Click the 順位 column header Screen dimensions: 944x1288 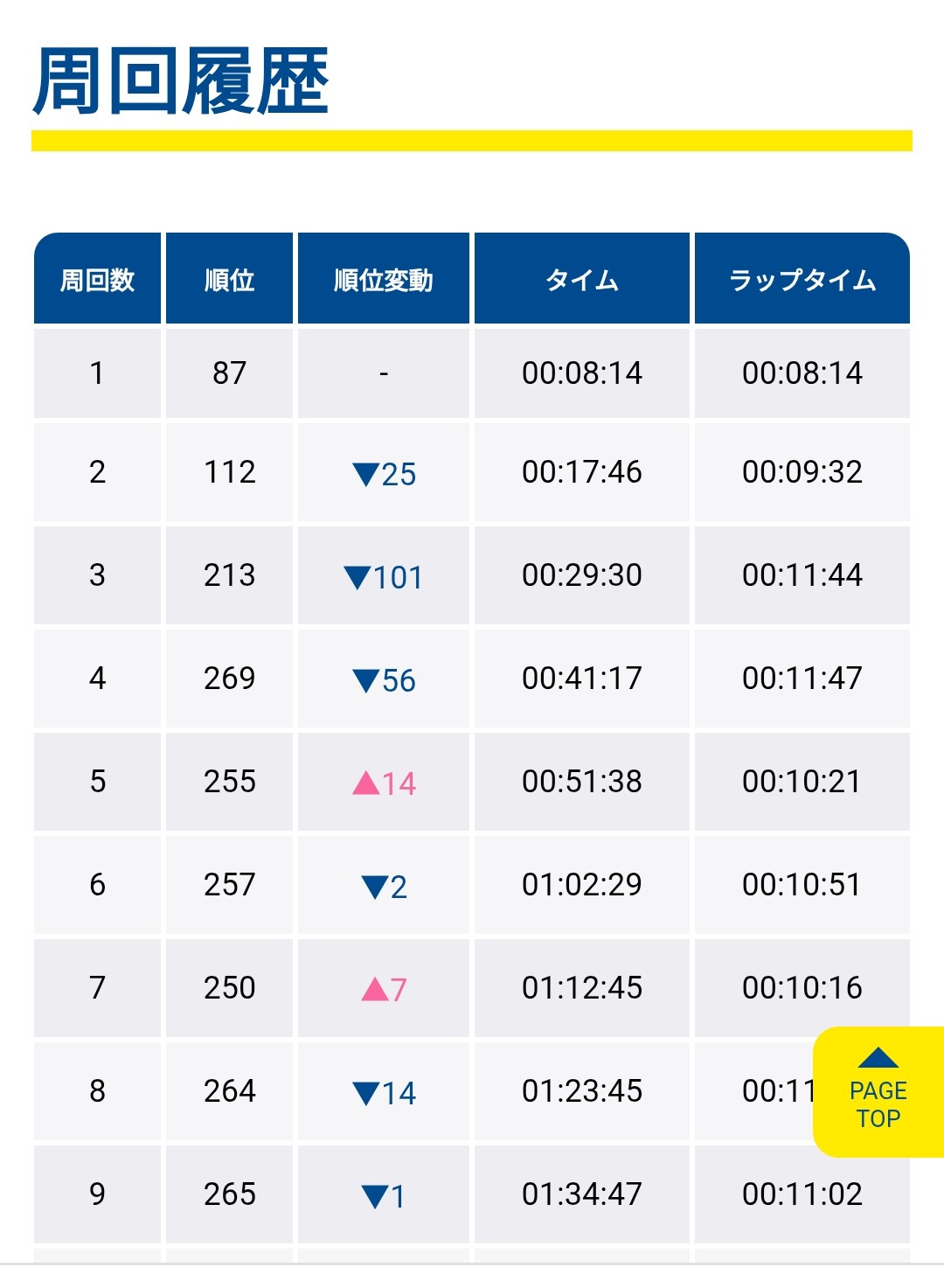click(x=229, y=280)
